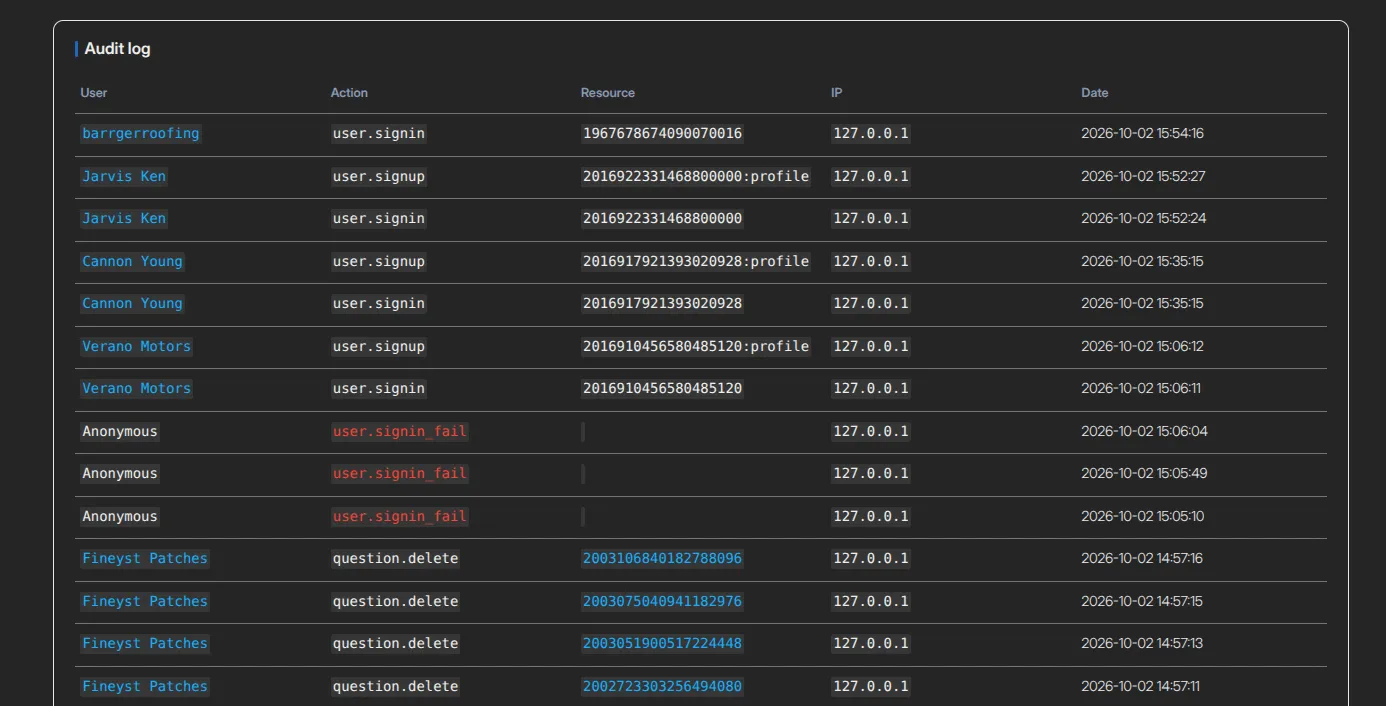Image resolution: width=1386 pixels, height=706 pixels.
Task: Click Fineyst Patches in the 14:57:15 row
Action: click(x=145, y=601)
